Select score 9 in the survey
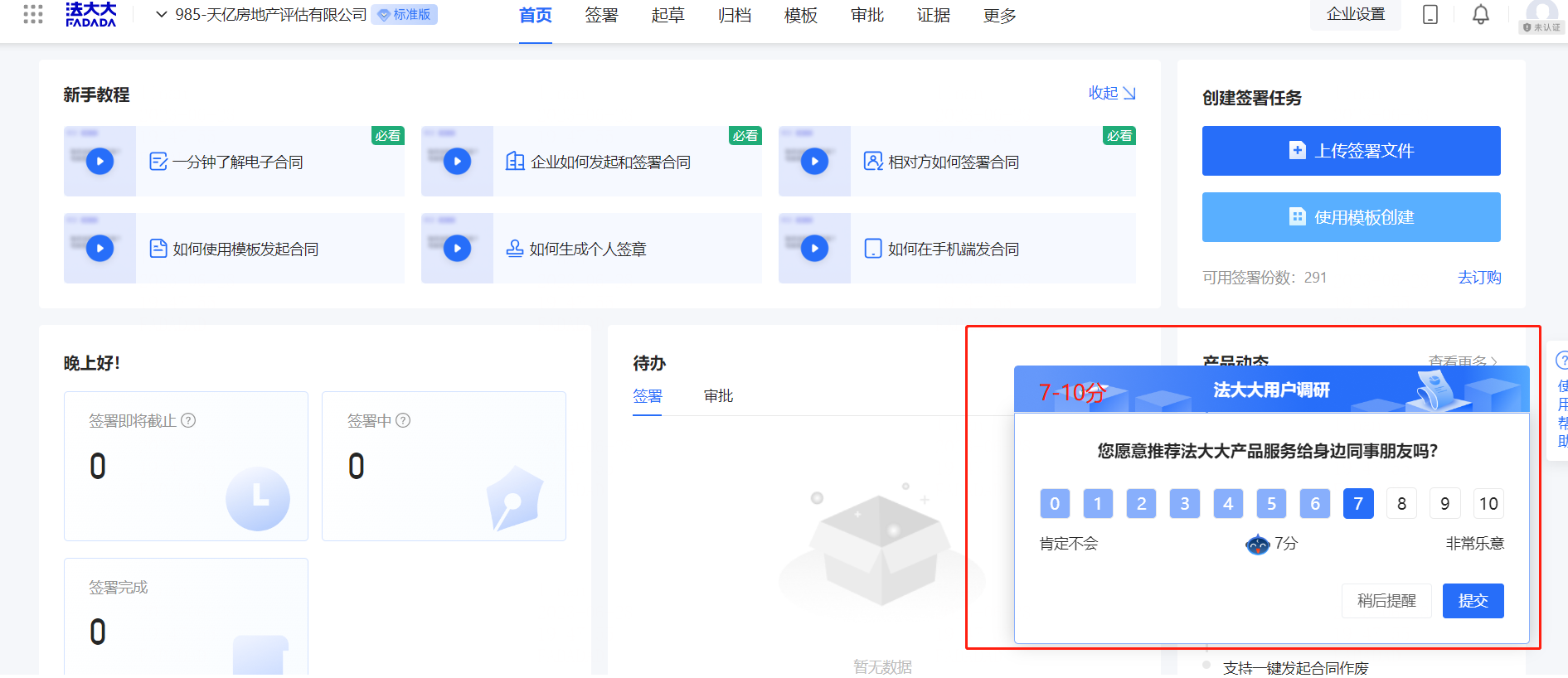This screenshot has height=678, width=1568. click(x=1445, y=503)
